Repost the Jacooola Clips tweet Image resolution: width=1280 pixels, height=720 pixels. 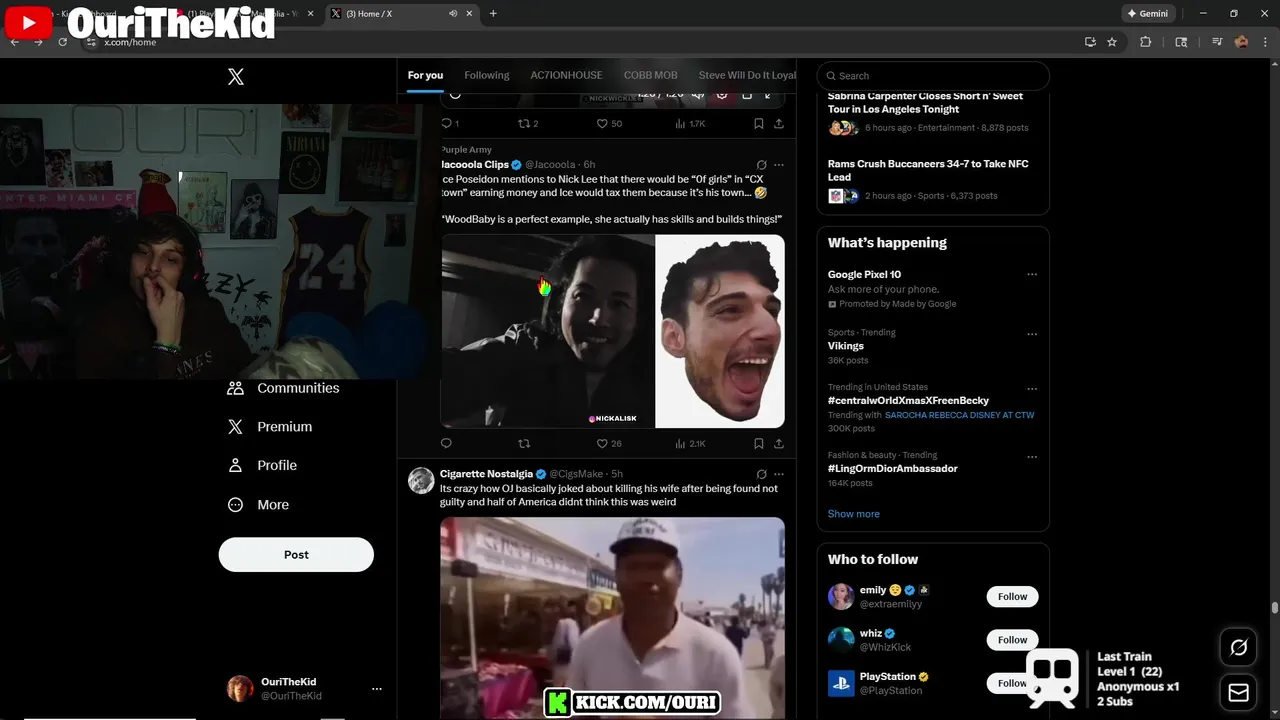pos(524,443)
